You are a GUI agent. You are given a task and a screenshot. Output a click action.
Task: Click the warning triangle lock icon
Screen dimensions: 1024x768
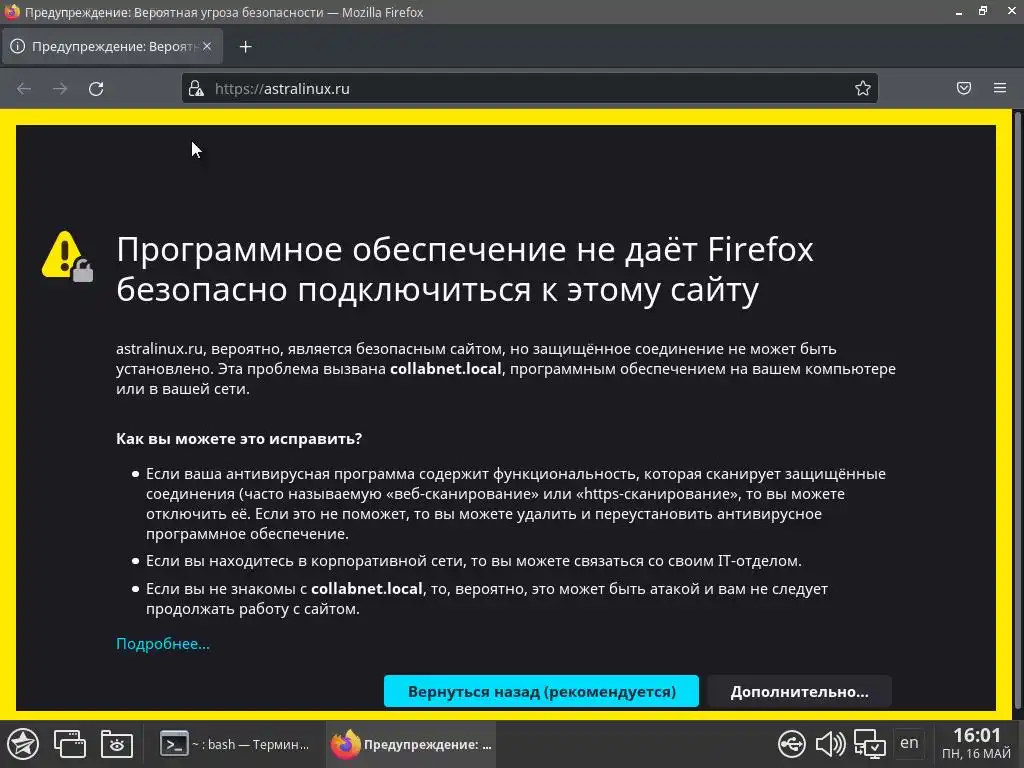67,256
